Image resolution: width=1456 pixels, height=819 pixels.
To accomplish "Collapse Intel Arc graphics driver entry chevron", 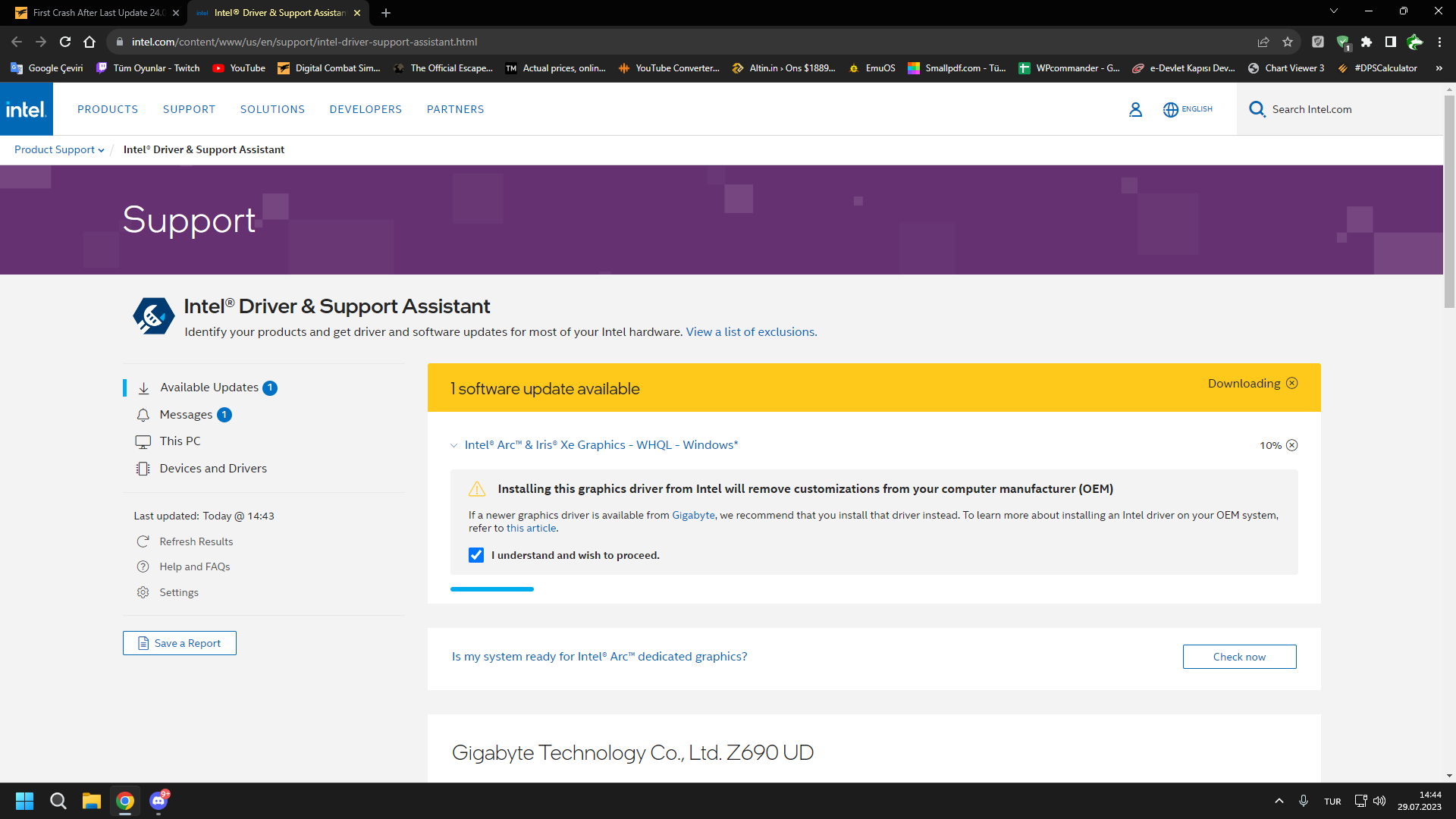I will (x=454, y=445).
